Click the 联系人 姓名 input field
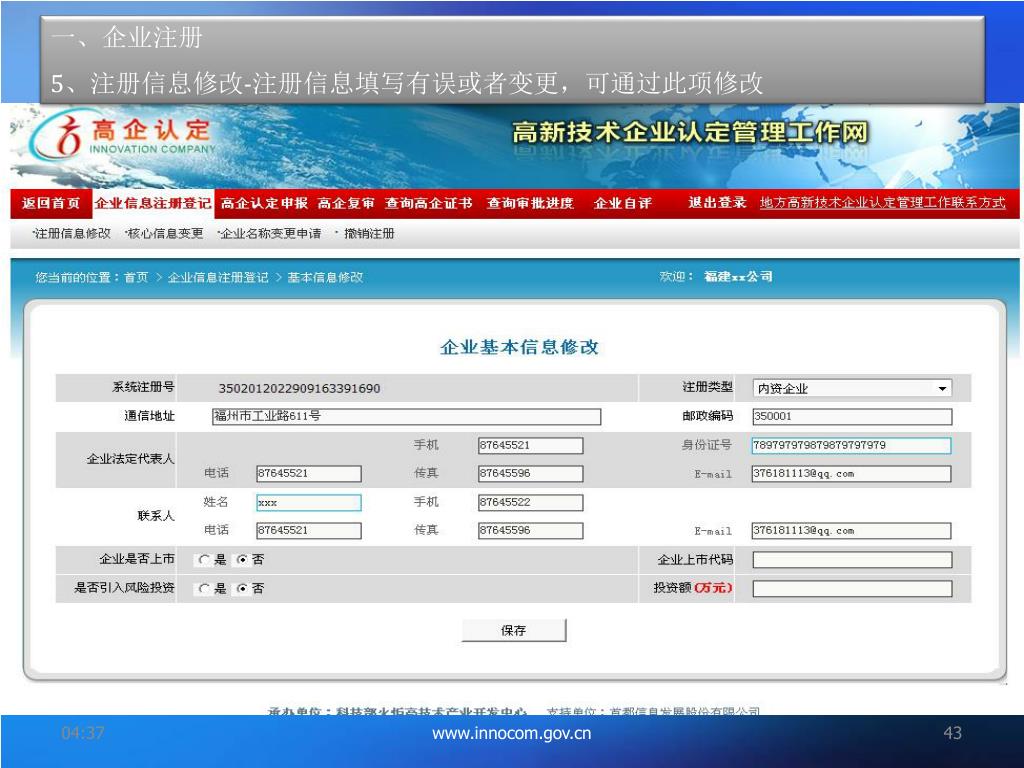Screen dimensions: 1024x768 (308, 503)
